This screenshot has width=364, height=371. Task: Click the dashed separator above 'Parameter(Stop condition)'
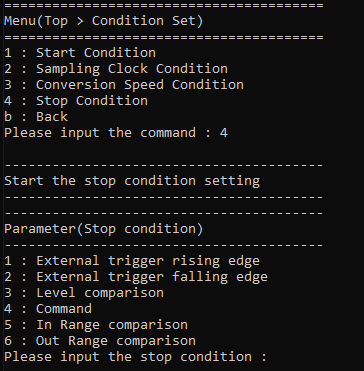164,213
